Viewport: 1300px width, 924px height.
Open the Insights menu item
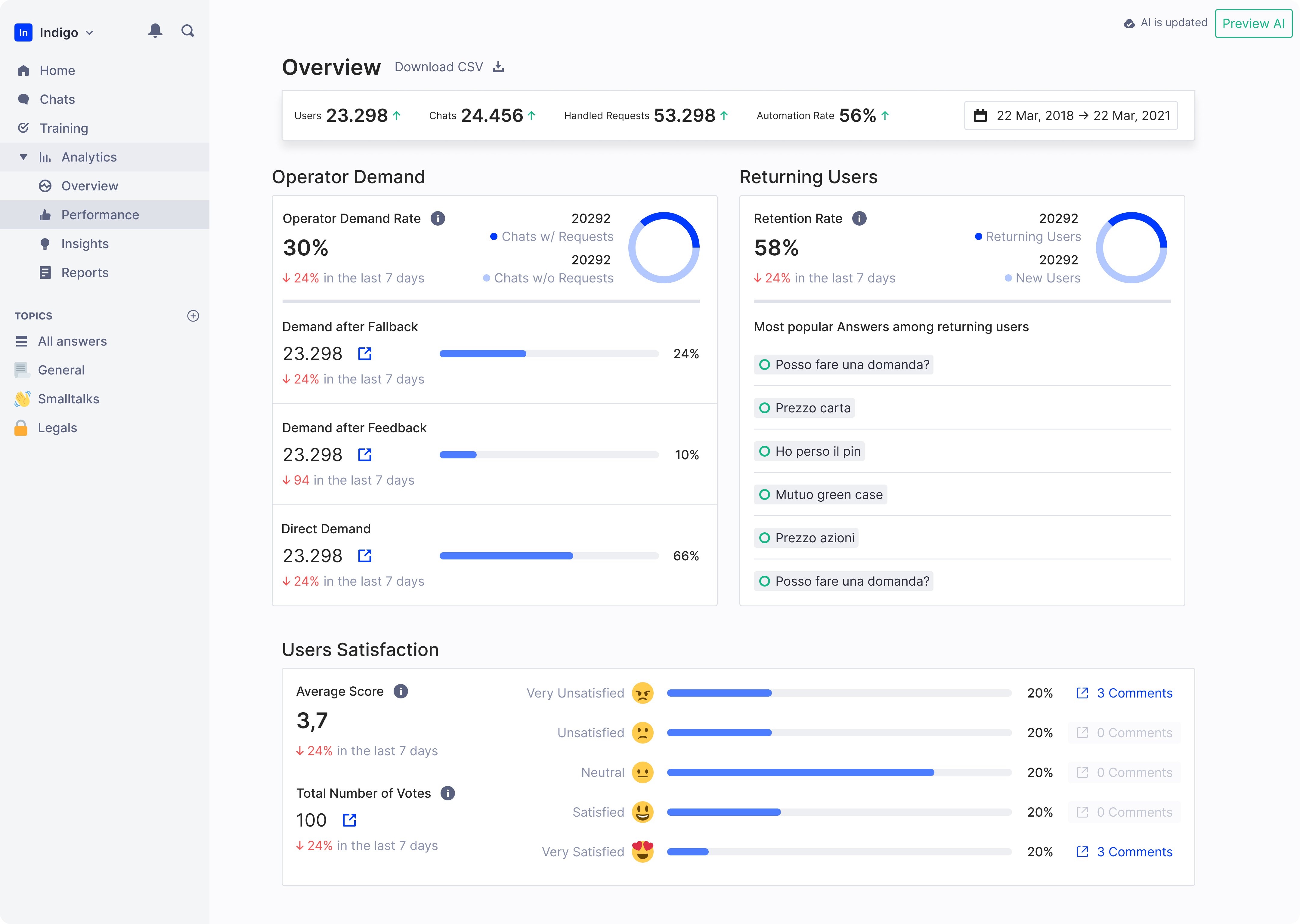coord(85,244)
